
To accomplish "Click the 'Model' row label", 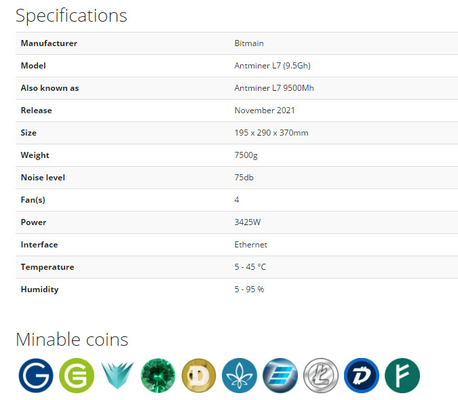I will pyautogui.click(x=33, y=66).
